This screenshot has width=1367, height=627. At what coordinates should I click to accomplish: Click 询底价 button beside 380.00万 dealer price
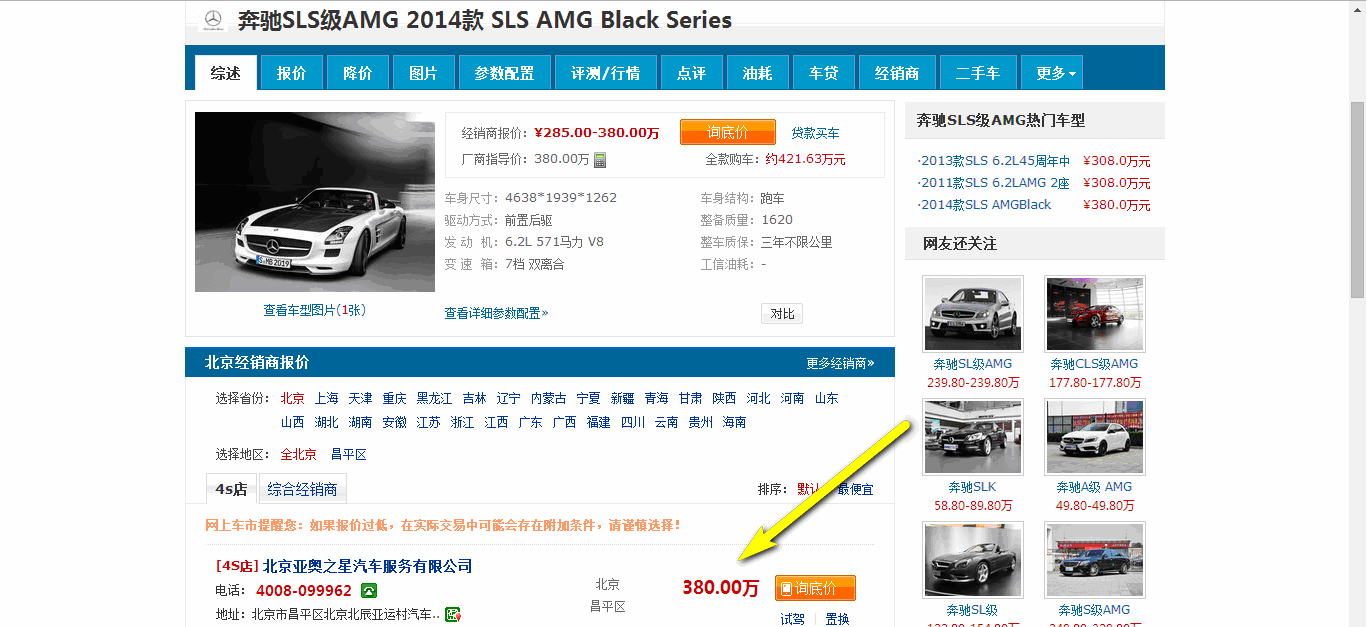tap(815, 588)
